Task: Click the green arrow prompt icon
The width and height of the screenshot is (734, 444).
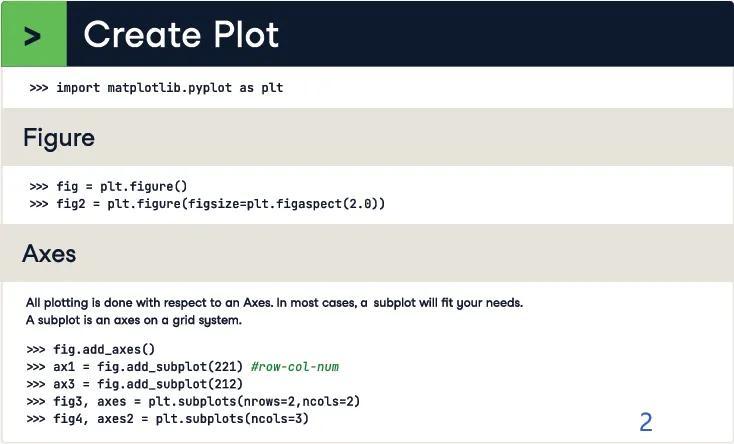Action: 33,35
